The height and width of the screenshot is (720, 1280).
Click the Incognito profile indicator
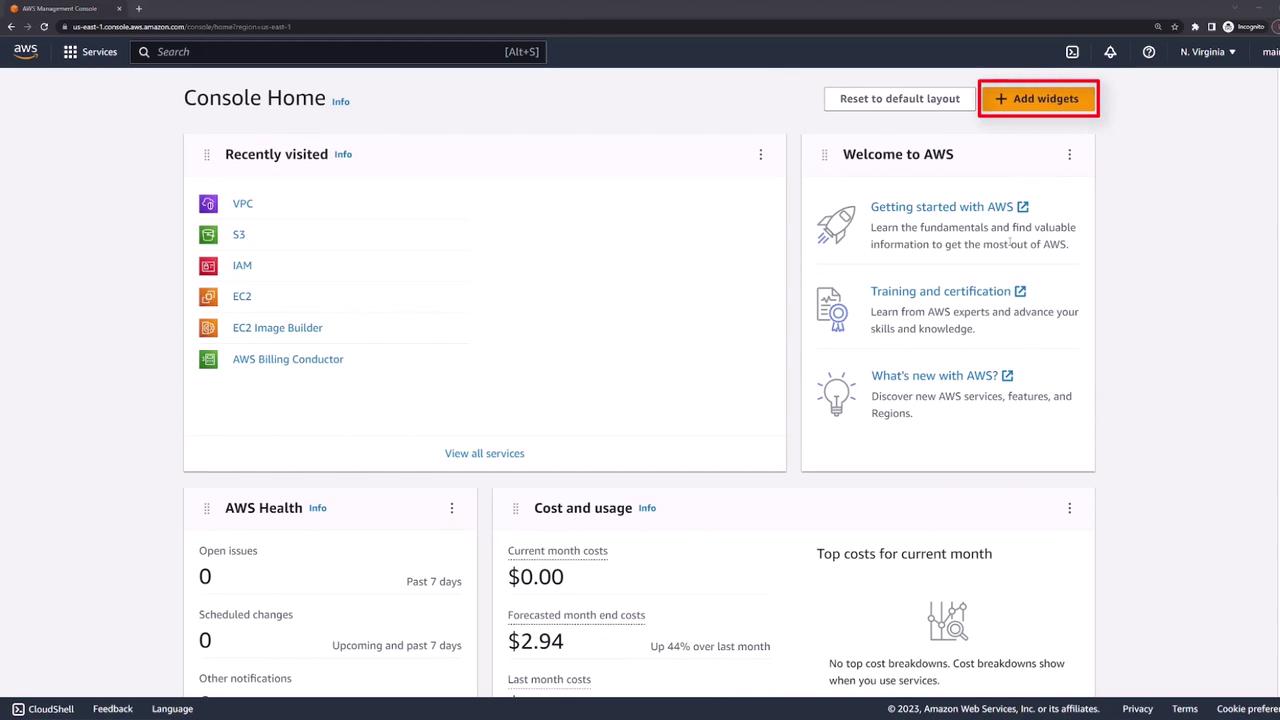[1244, 27]
